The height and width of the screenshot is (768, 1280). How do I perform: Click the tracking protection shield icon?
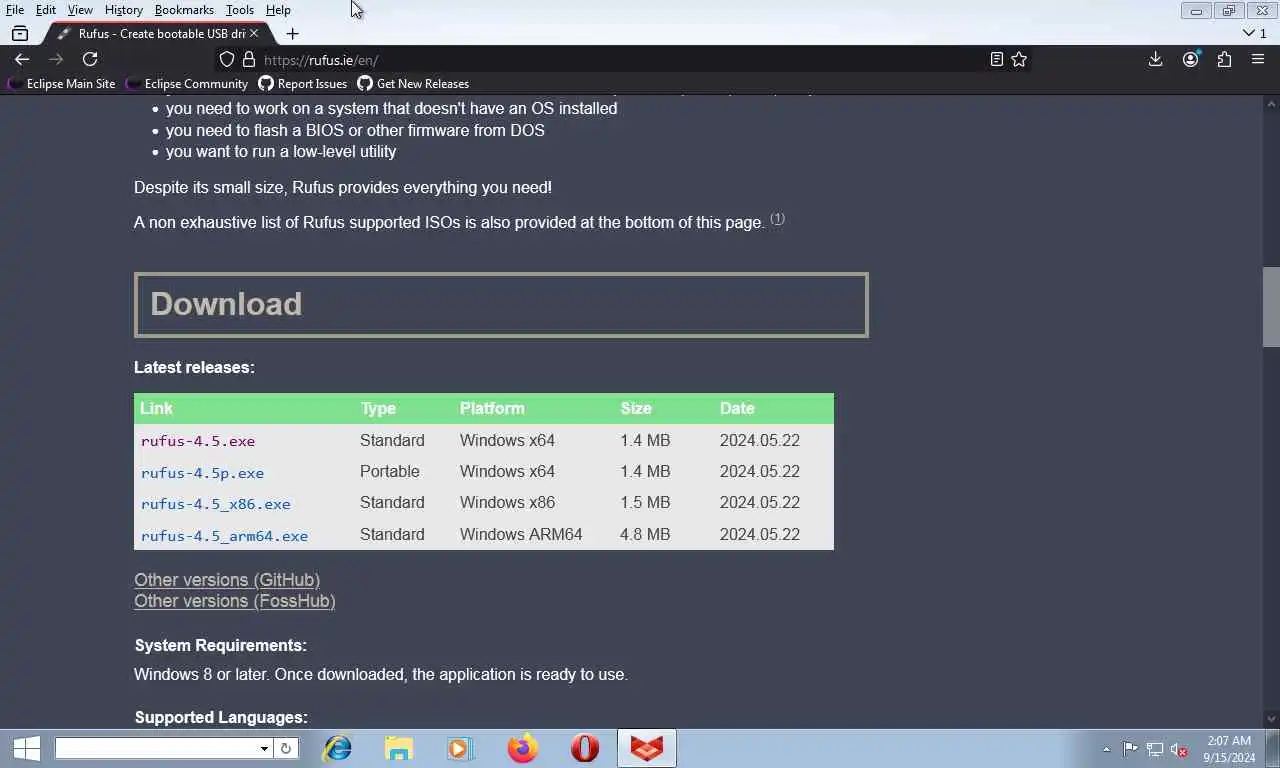coord(227,59)
